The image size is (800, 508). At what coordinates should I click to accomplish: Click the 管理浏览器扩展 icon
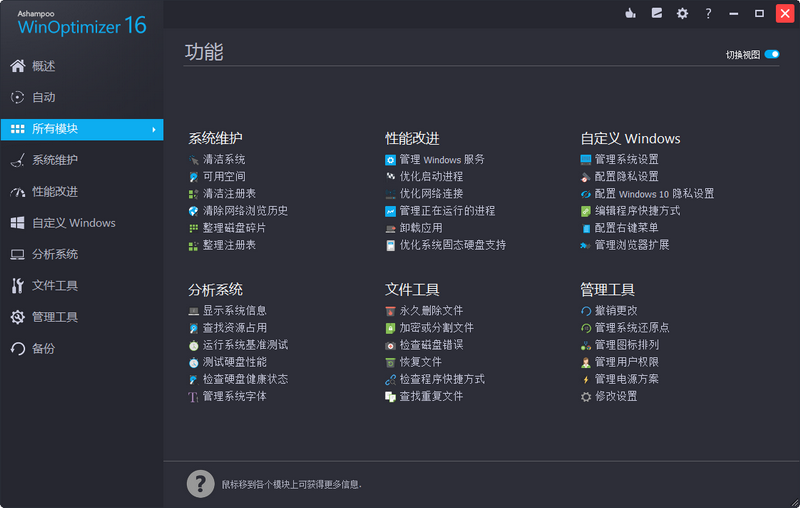586,245
